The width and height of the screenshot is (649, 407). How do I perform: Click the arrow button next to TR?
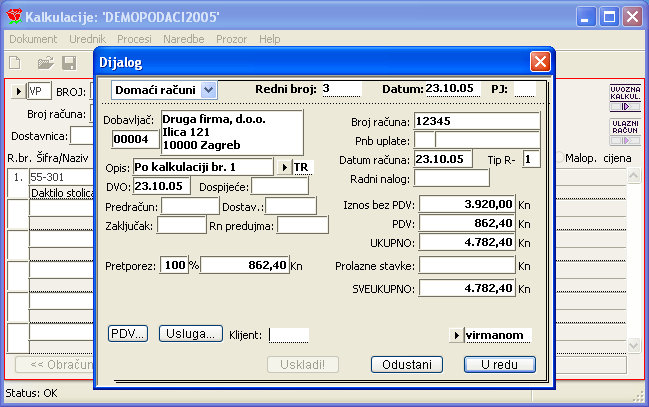[284, 167]
